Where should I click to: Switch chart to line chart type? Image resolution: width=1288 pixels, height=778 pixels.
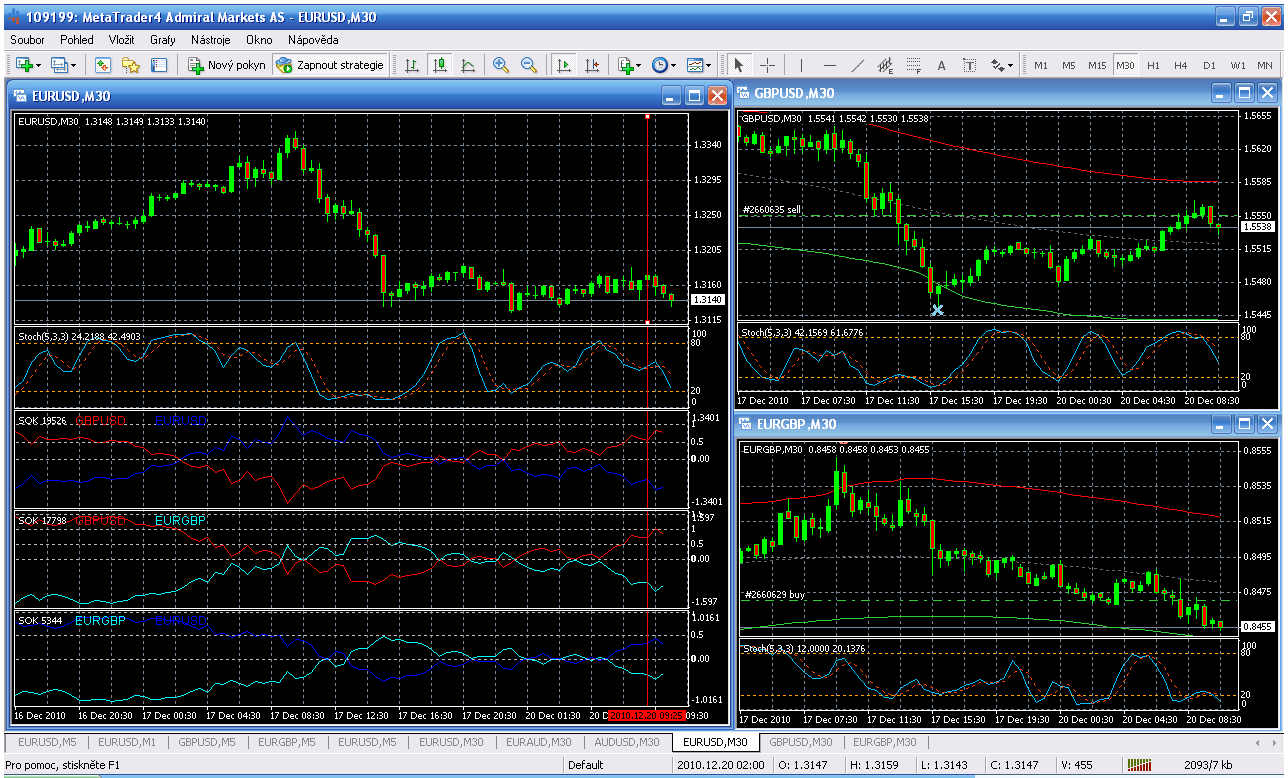point(468,65)
